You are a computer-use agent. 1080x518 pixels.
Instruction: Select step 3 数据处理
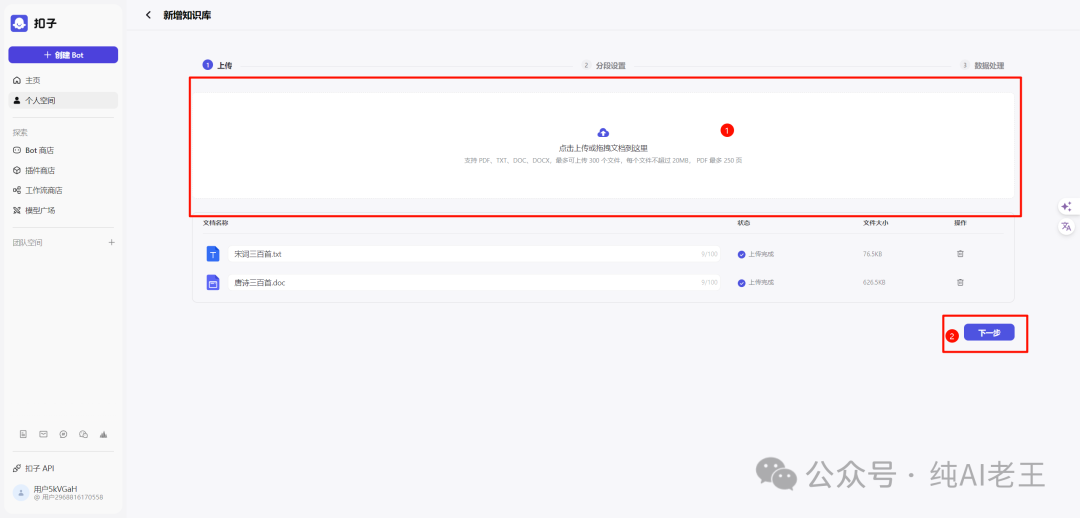(x=982, y=65)
